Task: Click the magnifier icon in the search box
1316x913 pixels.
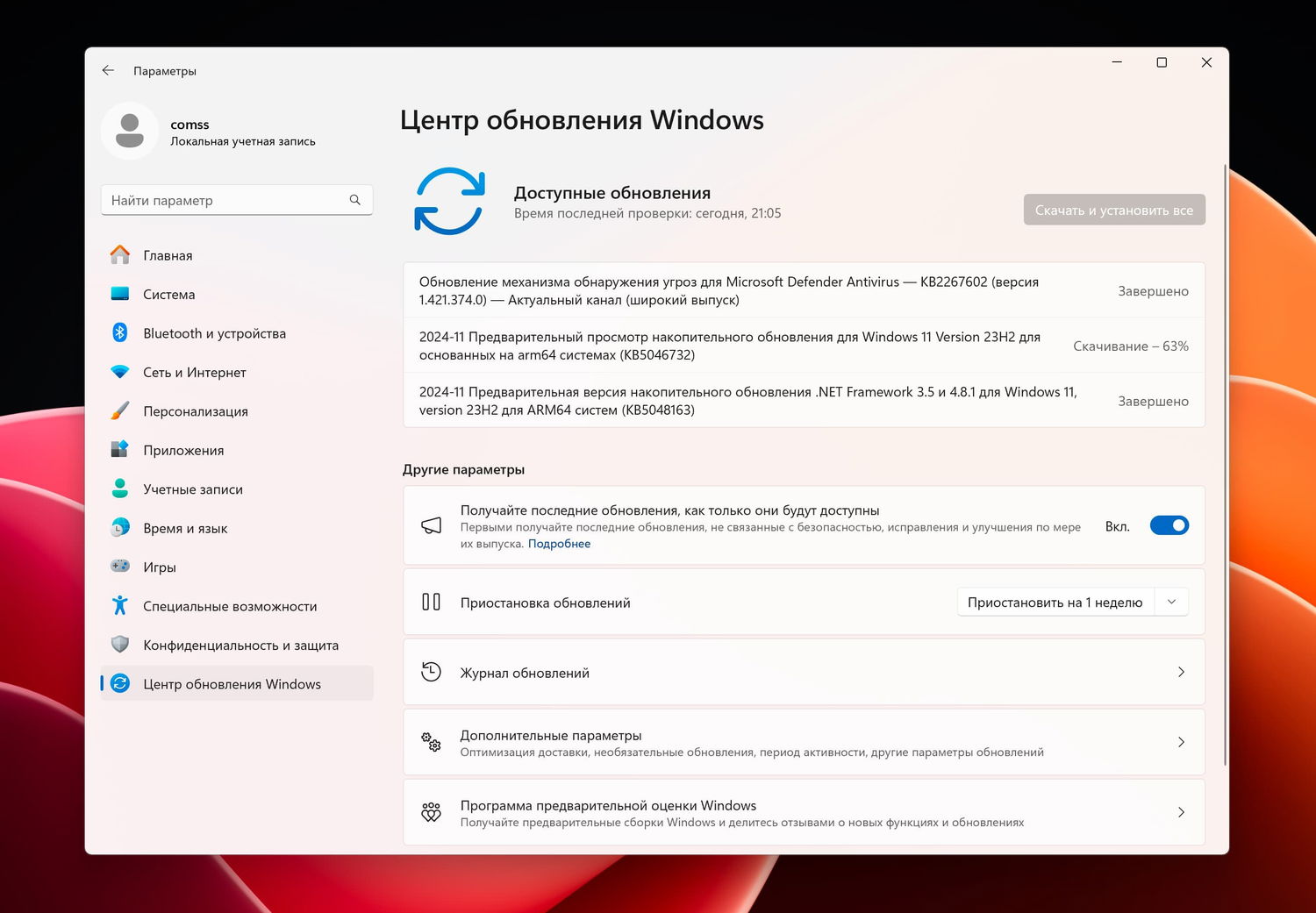Action: pyautogui.click(x=354, y=200)
